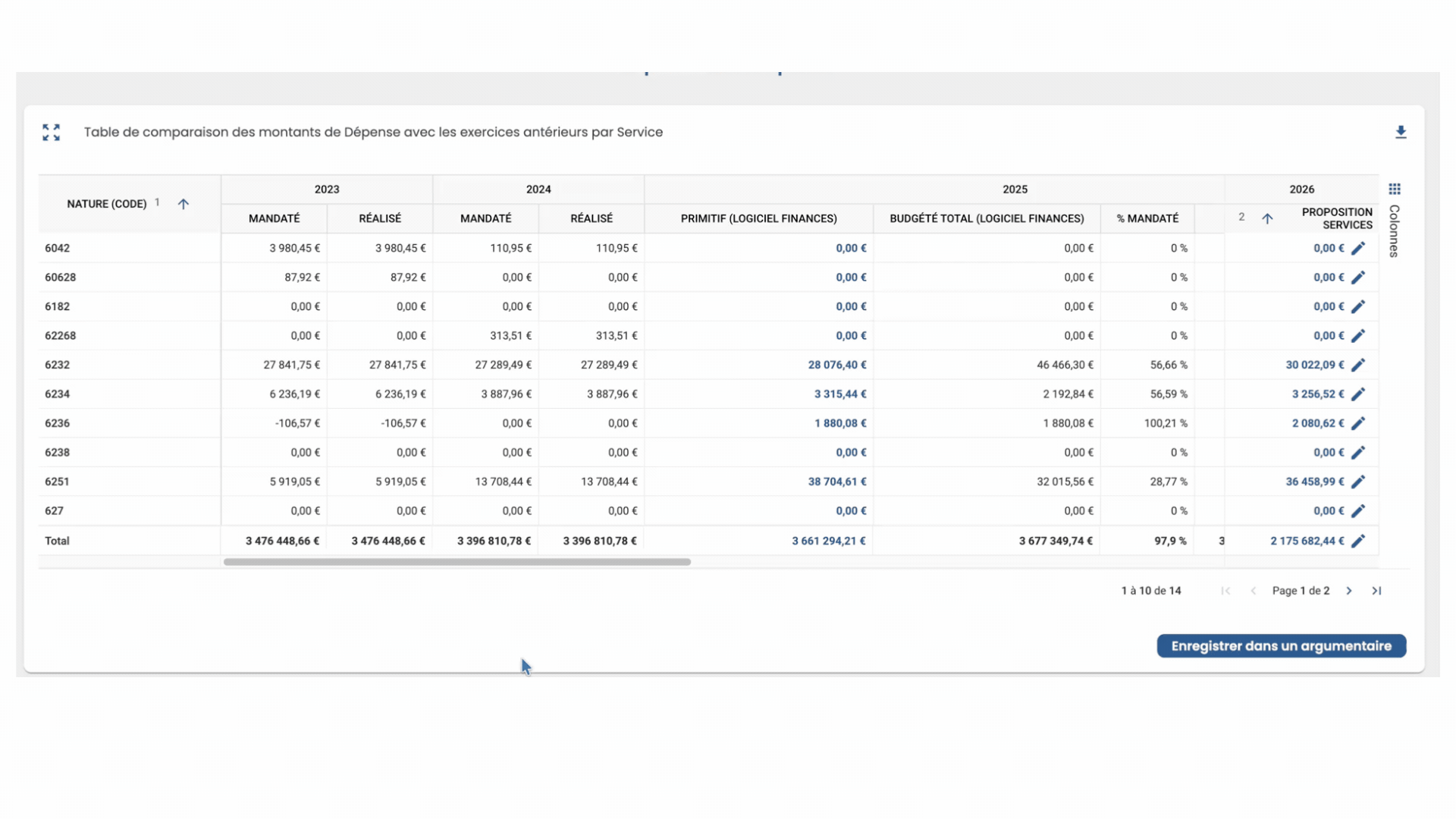This screenshot has height=819, width=1456.
Task: Edit proposition for row 6042
Action: 1358,248
